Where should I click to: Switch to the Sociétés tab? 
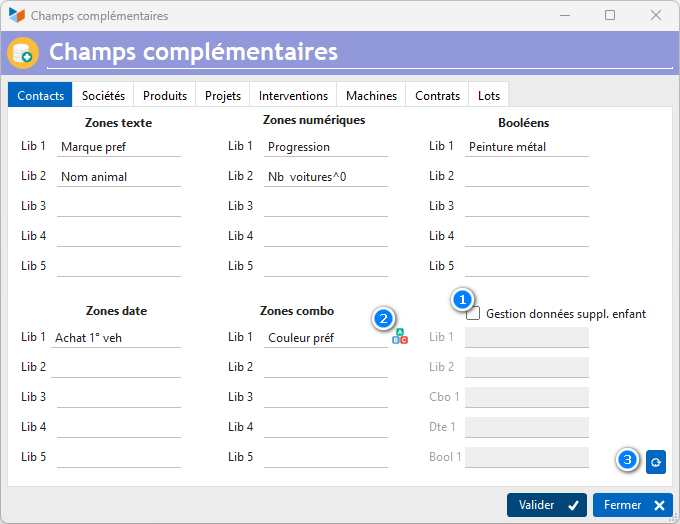click(x=103, y=96)
